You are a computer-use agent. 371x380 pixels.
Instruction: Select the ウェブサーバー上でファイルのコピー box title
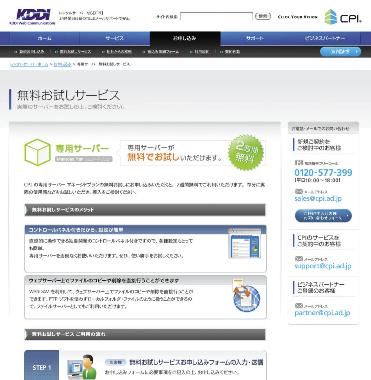(104, 281)
